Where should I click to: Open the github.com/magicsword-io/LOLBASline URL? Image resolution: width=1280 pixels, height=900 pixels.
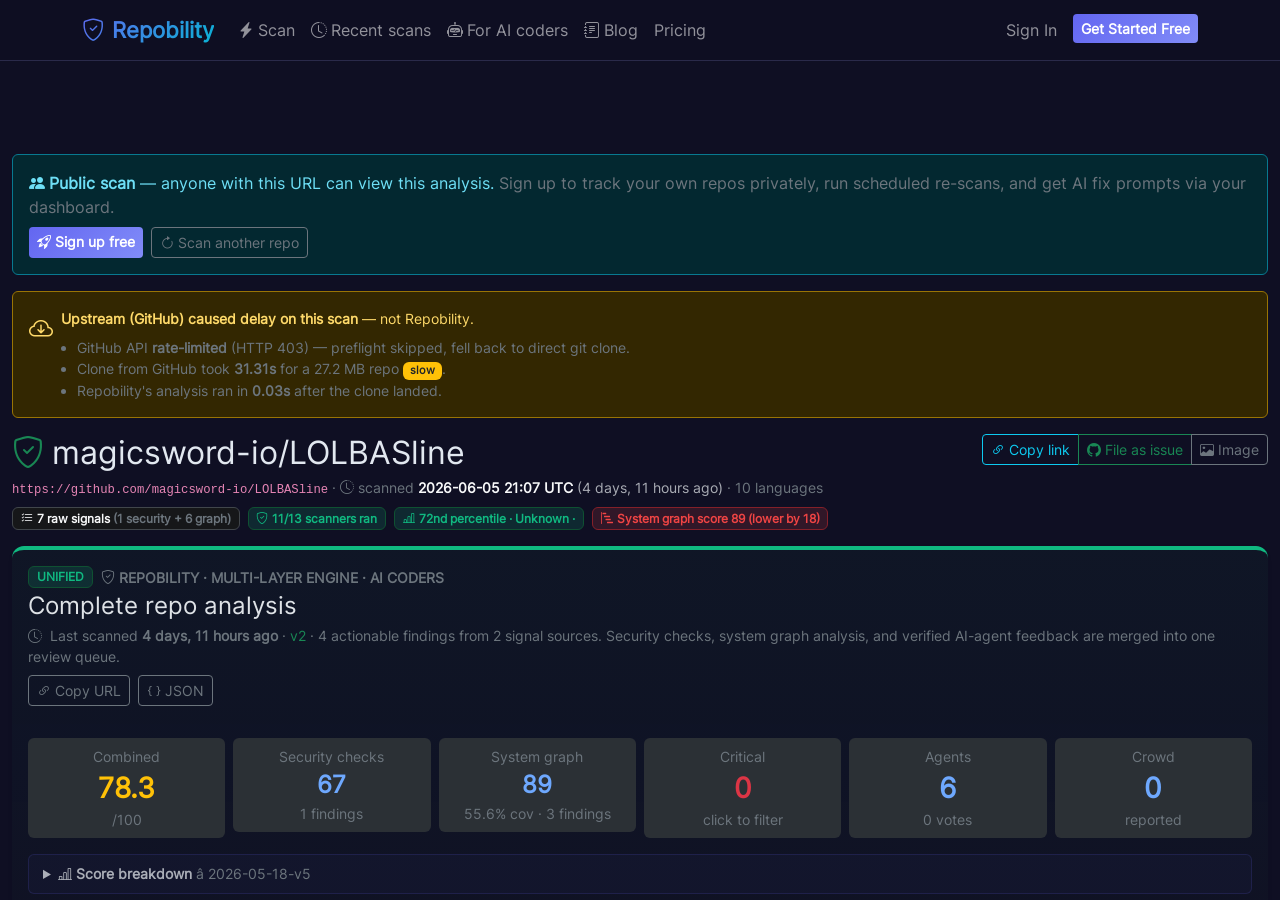tap(170, 489)
